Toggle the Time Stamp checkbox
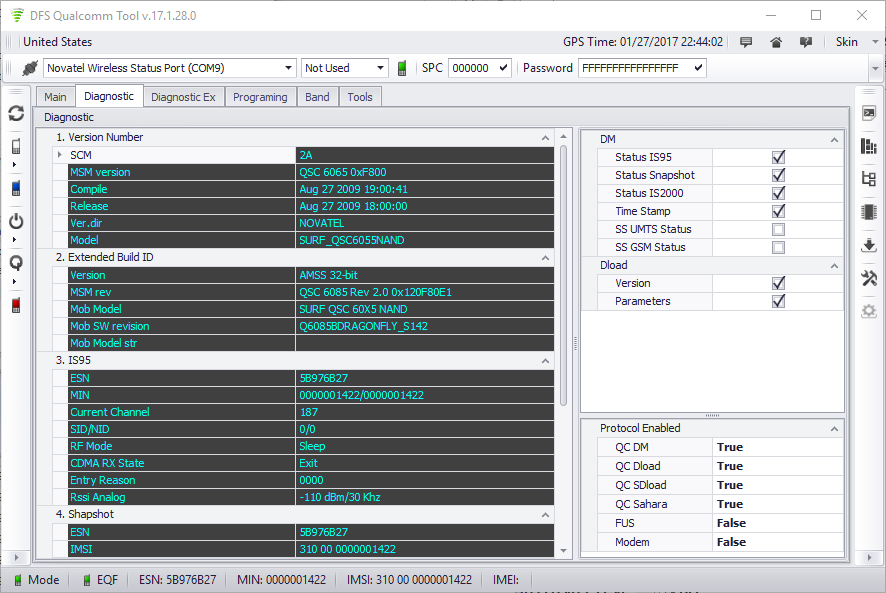The width and height of the screenshot is (886, 593). 779,211
